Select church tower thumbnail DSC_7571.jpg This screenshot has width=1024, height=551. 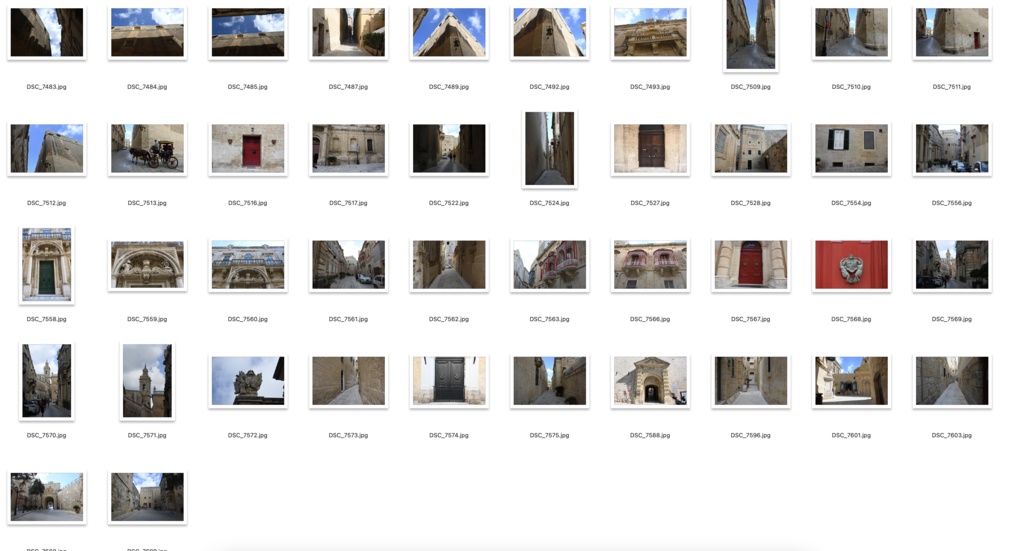[x=147, y=381]
